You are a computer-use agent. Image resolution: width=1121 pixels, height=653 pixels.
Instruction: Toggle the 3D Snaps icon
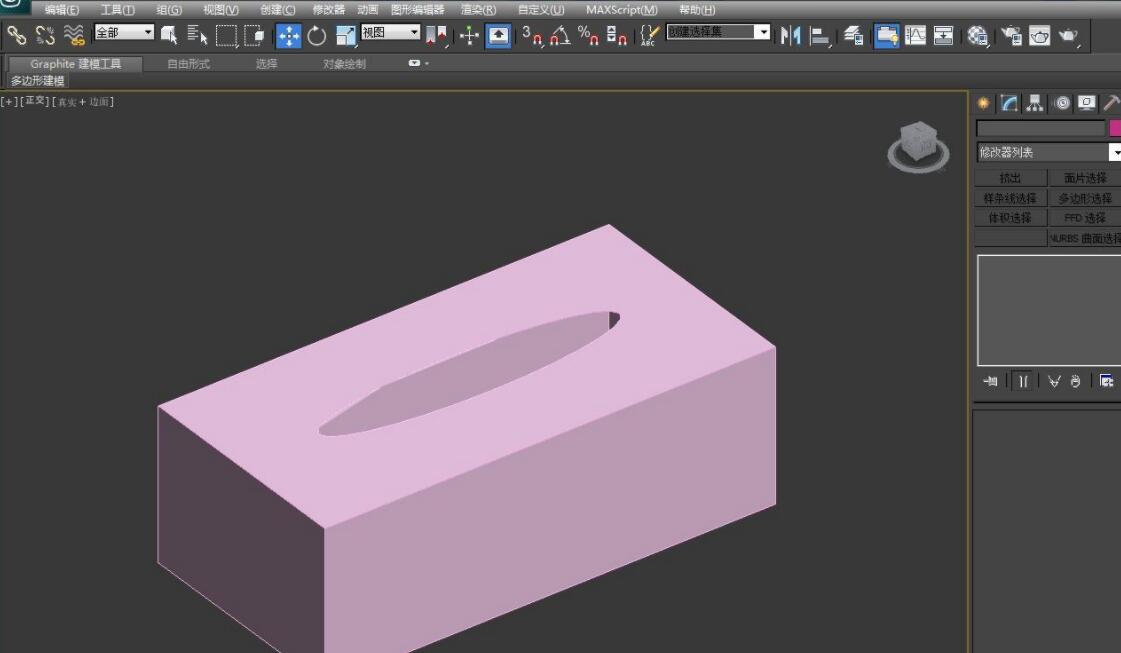pyautogui.click(x=532, y=36)
